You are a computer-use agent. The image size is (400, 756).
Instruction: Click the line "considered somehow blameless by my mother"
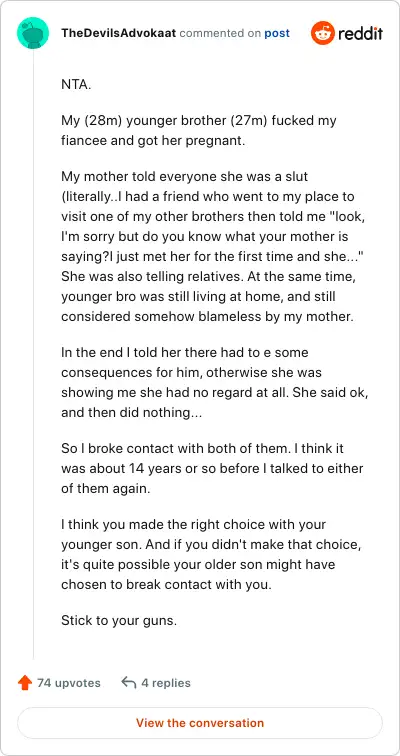click(208, 317)
